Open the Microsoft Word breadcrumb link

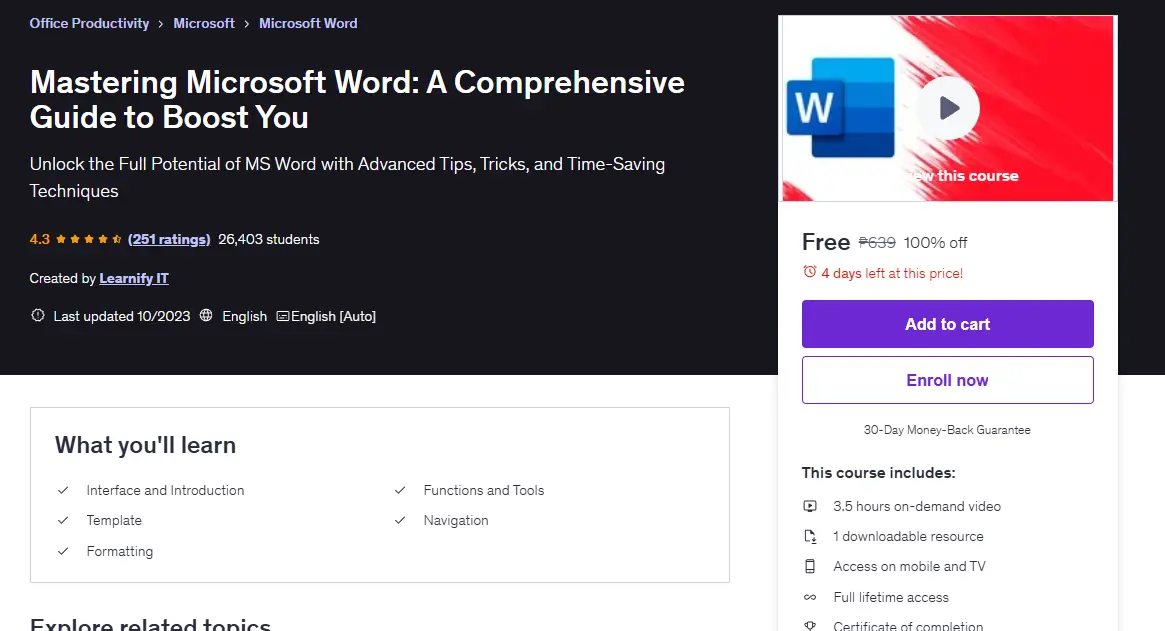tap(308, 23)
